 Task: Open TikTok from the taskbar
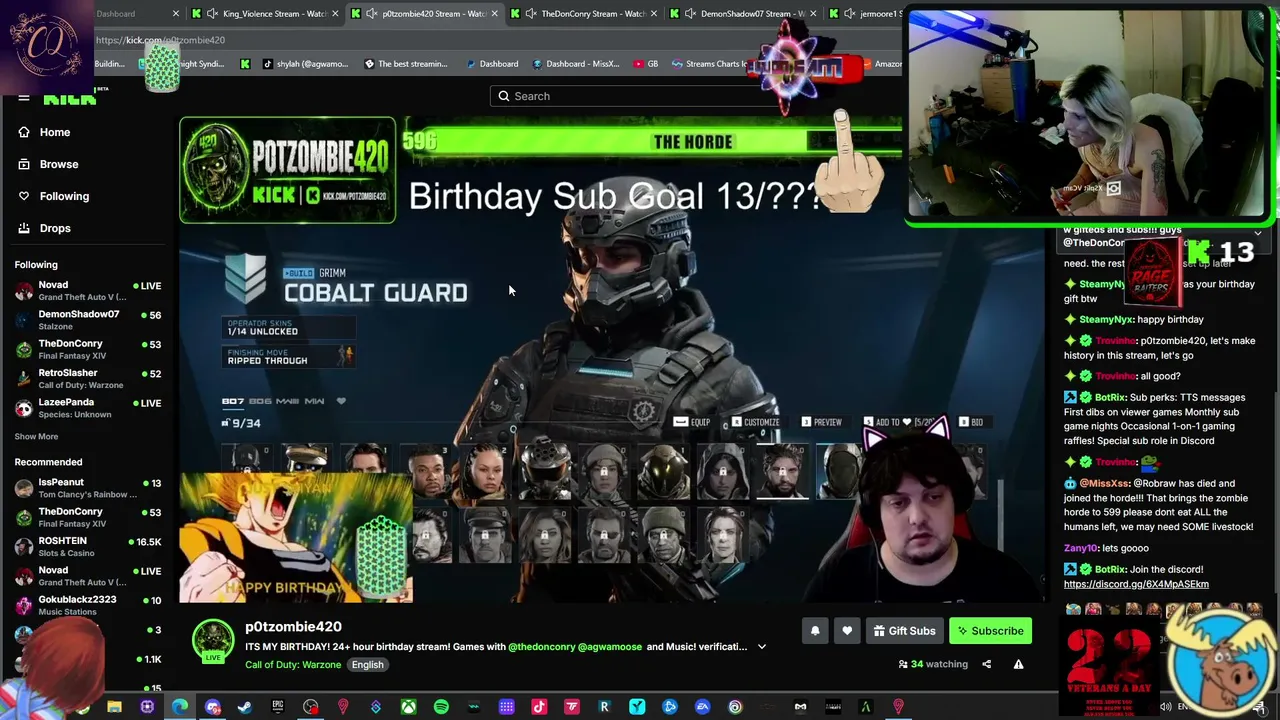click(539, 708)
